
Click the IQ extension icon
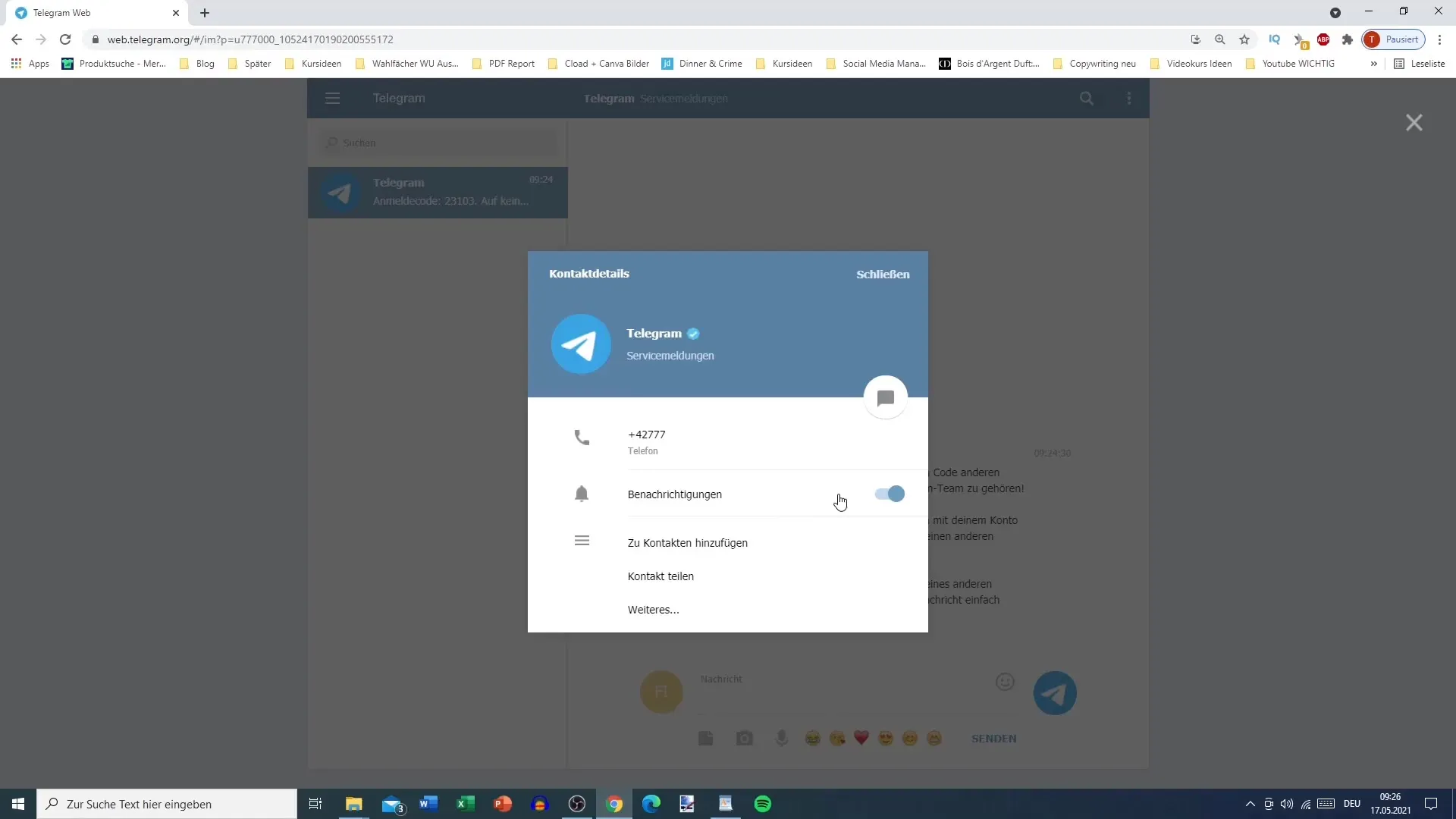click(x=1274, y=39)
